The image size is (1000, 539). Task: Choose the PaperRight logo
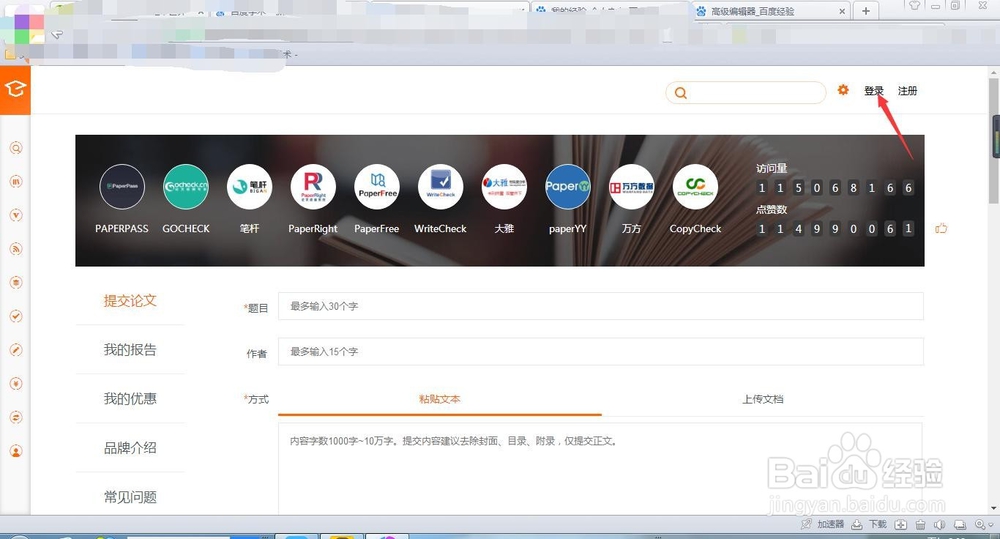[313, 187]
